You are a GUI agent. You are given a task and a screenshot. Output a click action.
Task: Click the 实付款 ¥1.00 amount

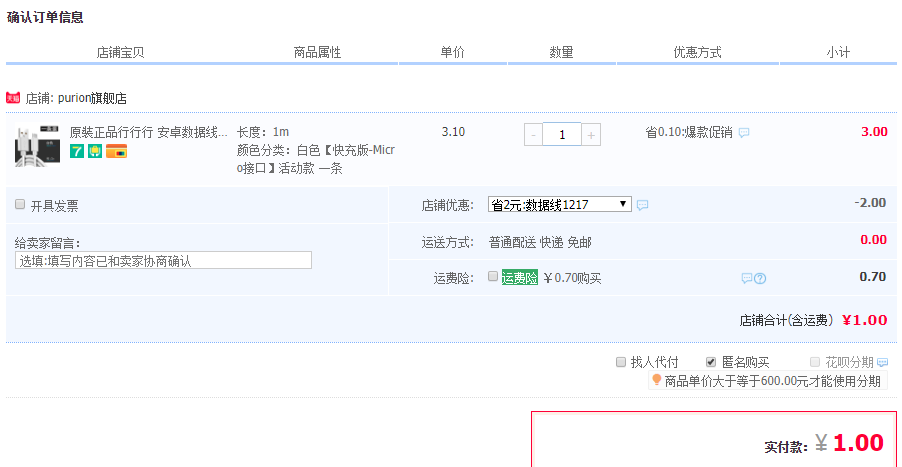(x=849, y=443)
